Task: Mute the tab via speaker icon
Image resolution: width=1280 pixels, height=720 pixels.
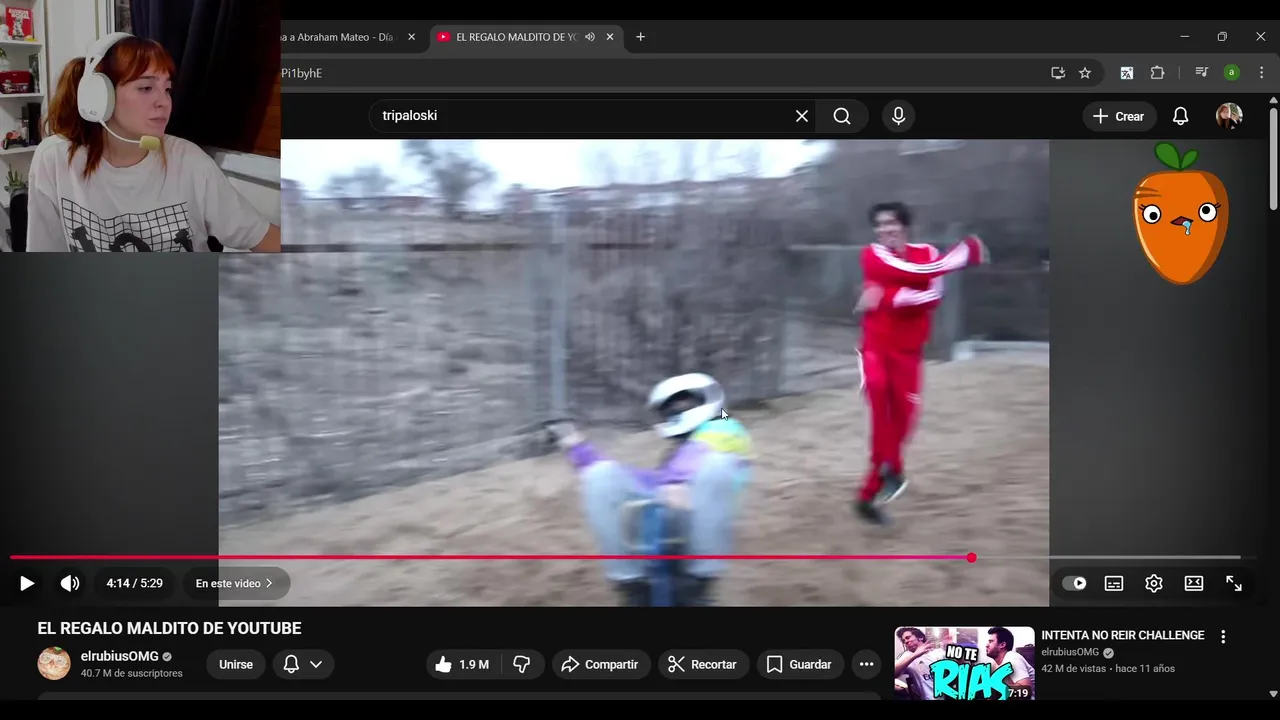Action: click(x=590, y=37)
